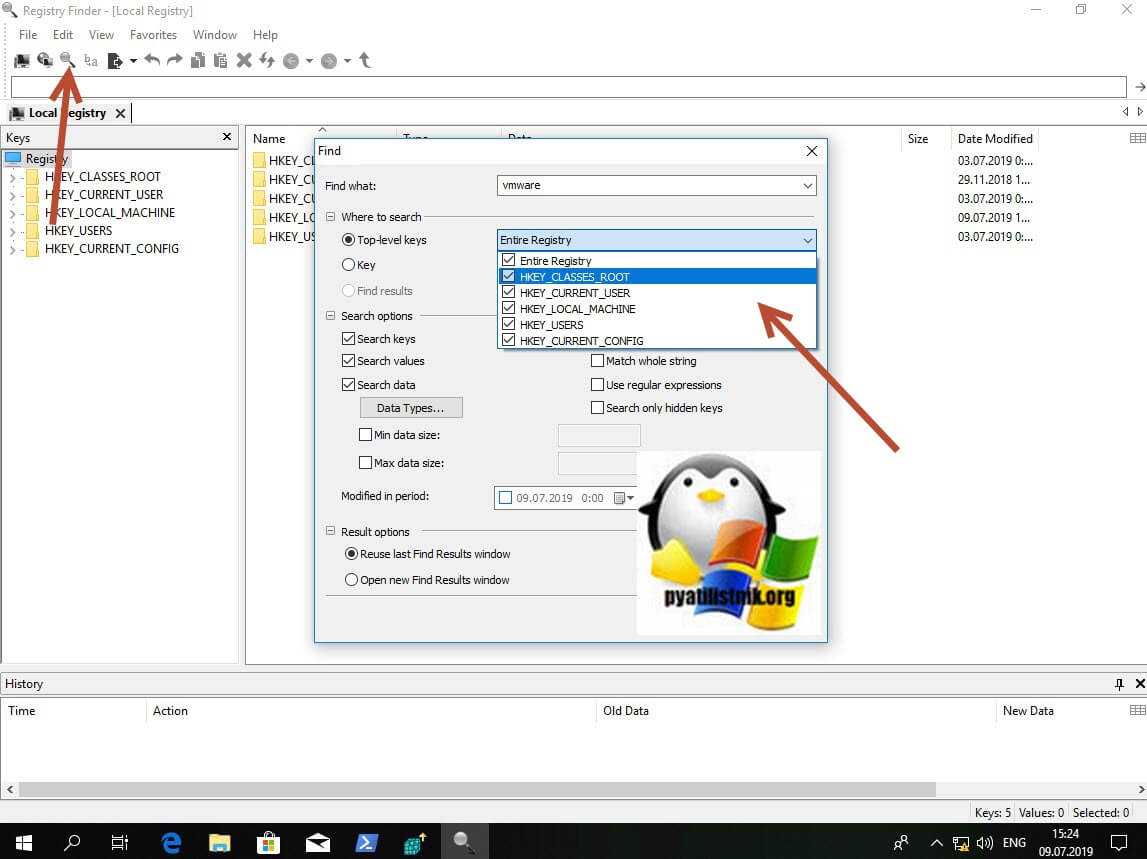Open the Replace toolbar icon
This screenshot has height=859, width=1147.
click(x=91, y=61)
